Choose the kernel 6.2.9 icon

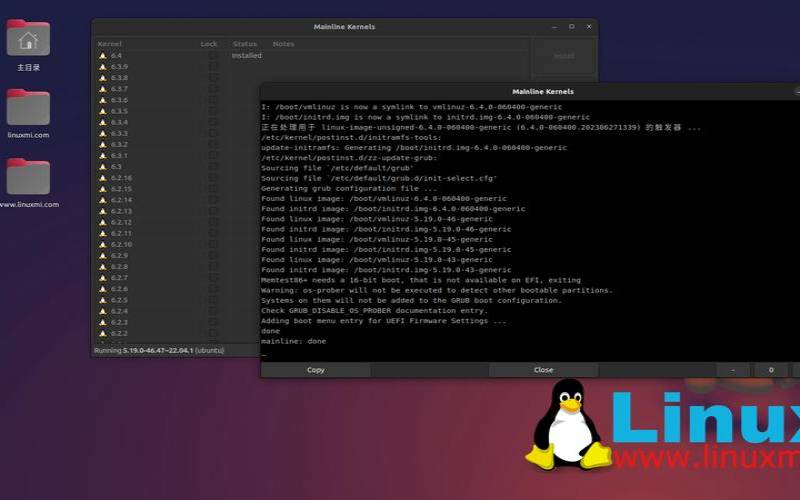tap(102, 256)
